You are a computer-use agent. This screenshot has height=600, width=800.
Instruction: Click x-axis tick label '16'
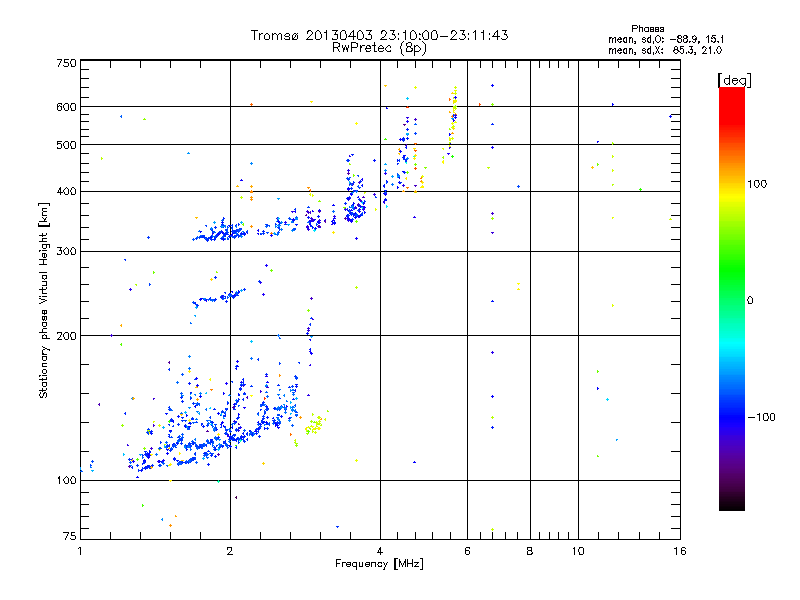click(680, 551)
